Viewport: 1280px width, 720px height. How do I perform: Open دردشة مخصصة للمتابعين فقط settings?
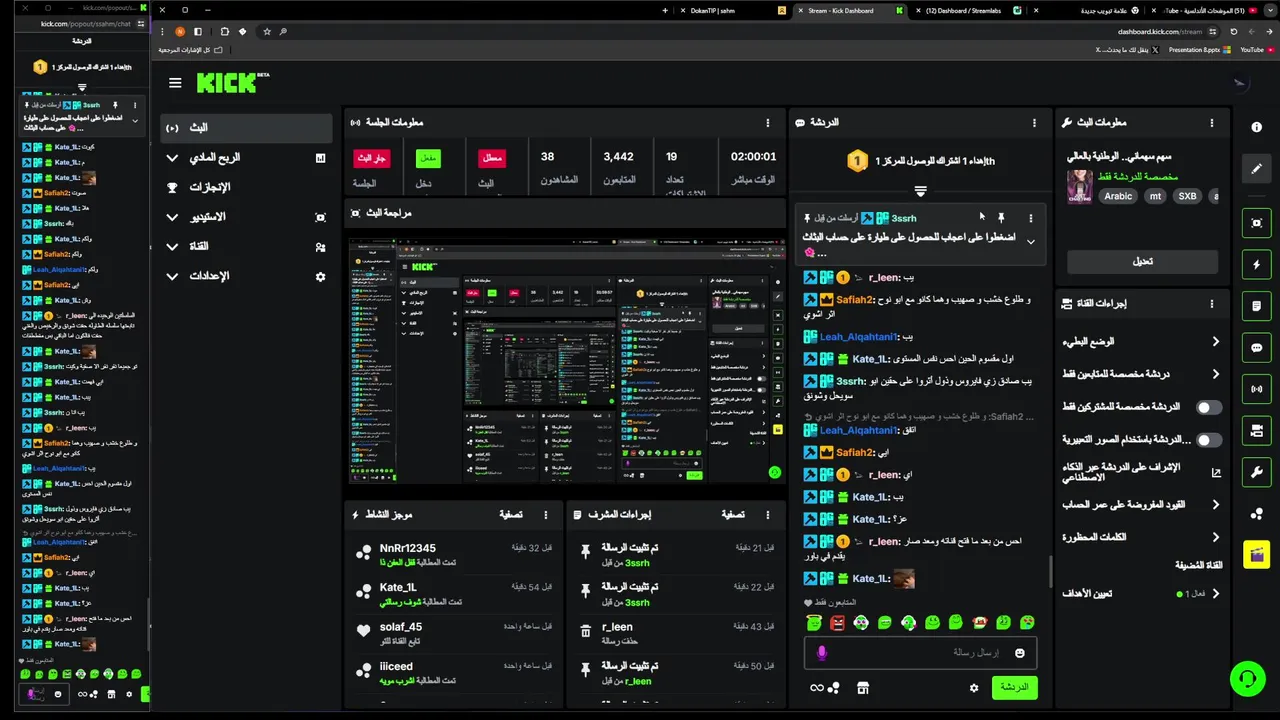[1141, 374]
